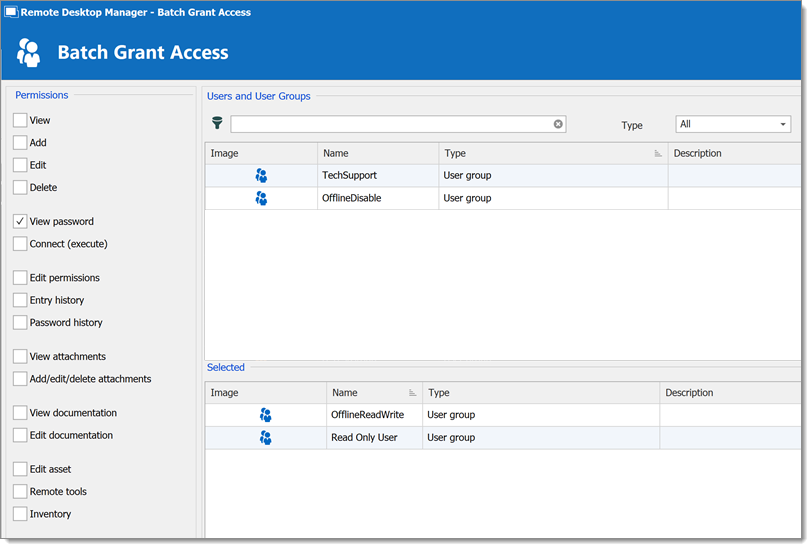Check the Edit permissions checkbox
Screen dimensions: 812x549
tap(20, 278)
